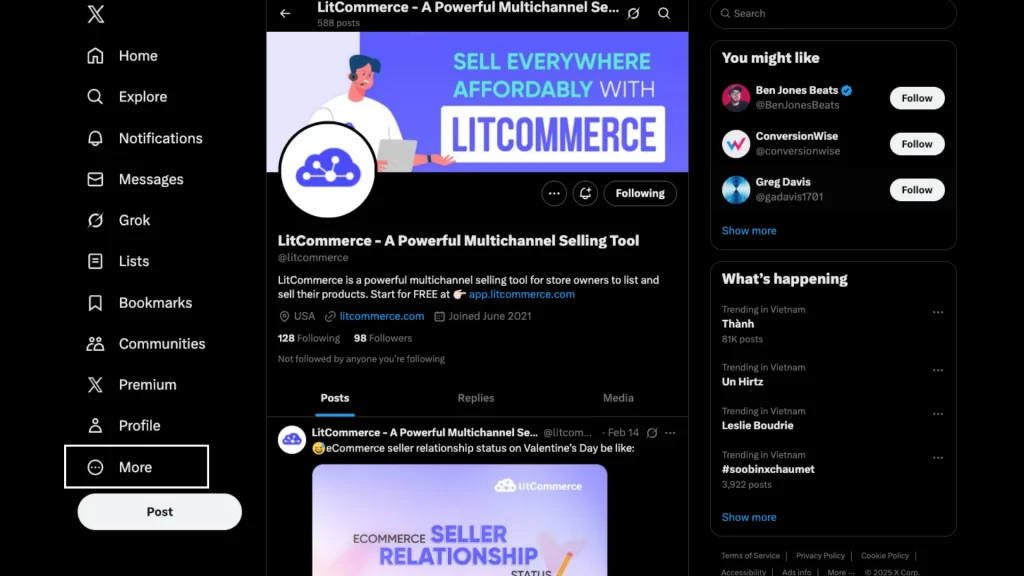The height and width of the screenshot is (576, 1024).
Task: Open the Seller Relationship post image
Action: tap(460, 520)
